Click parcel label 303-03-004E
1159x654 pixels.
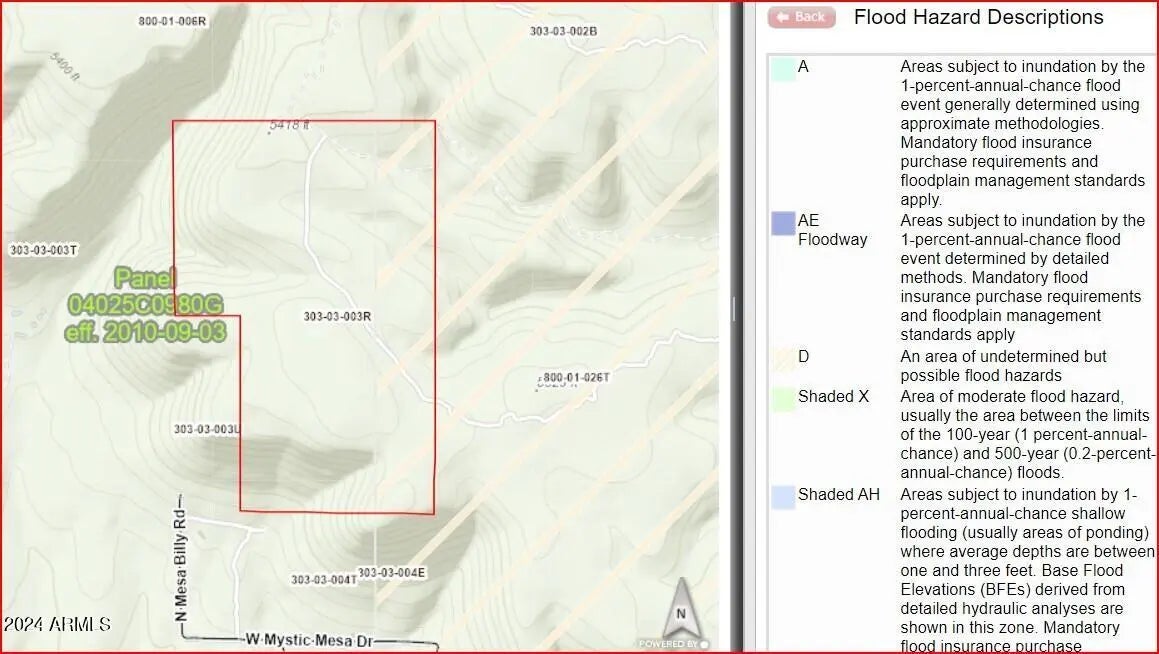(x=392, y=573)
